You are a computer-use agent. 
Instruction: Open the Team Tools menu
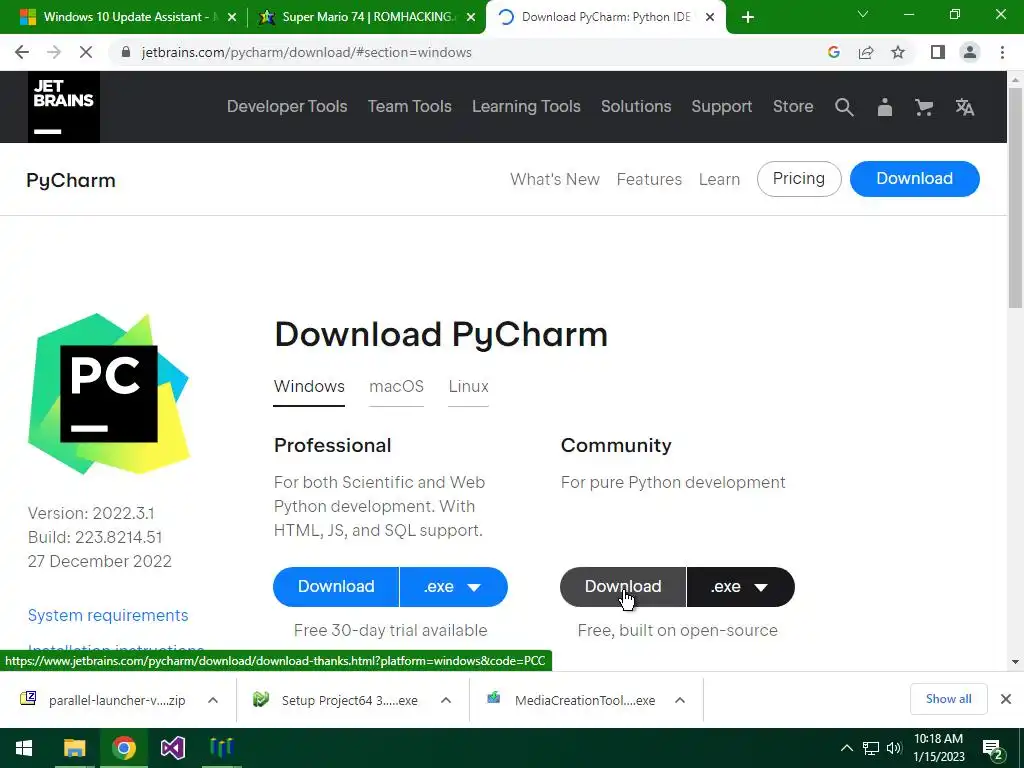(x=409, y=106)
